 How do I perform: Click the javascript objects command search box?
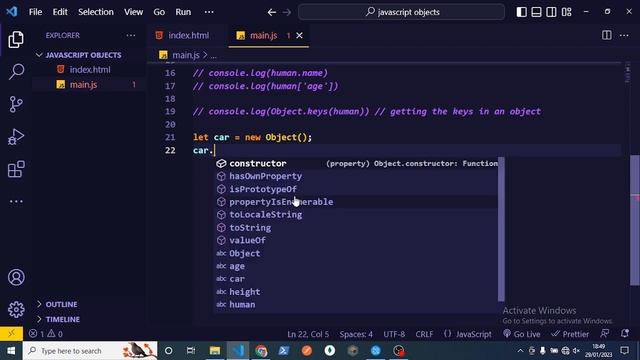pyautogui.click(x=402, y=12)
